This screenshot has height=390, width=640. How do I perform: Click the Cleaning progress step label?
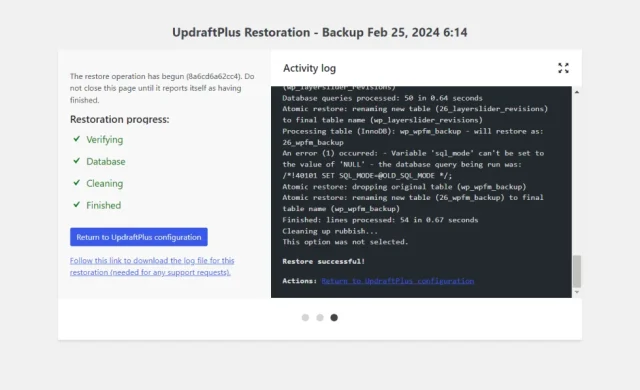point(104,184)
